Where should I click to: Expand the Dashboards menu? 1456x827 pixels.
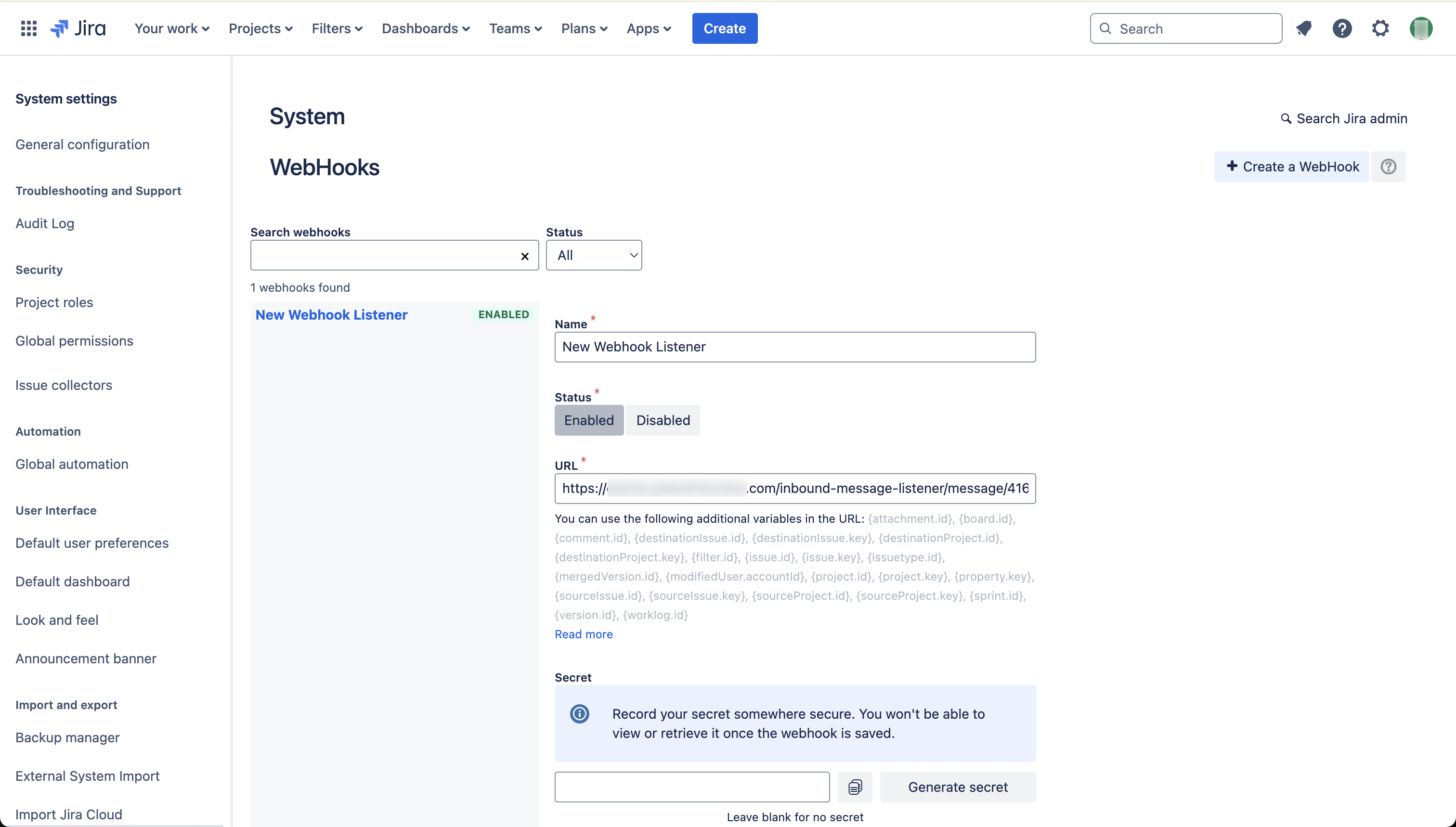click(426, 28)
